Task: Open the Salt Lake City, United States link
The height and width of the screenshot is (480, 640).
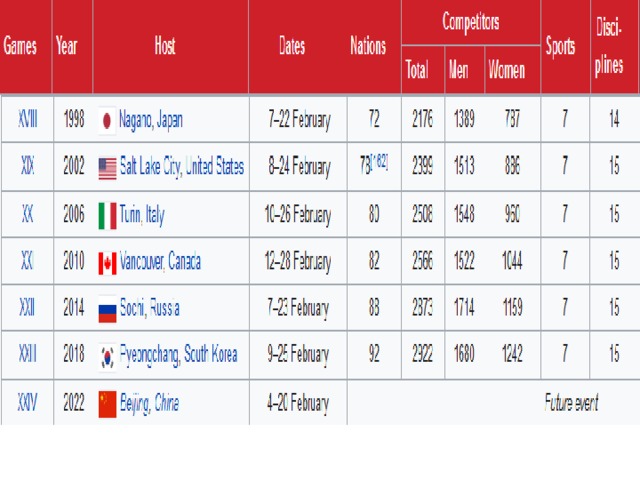Action: point(182,167)
